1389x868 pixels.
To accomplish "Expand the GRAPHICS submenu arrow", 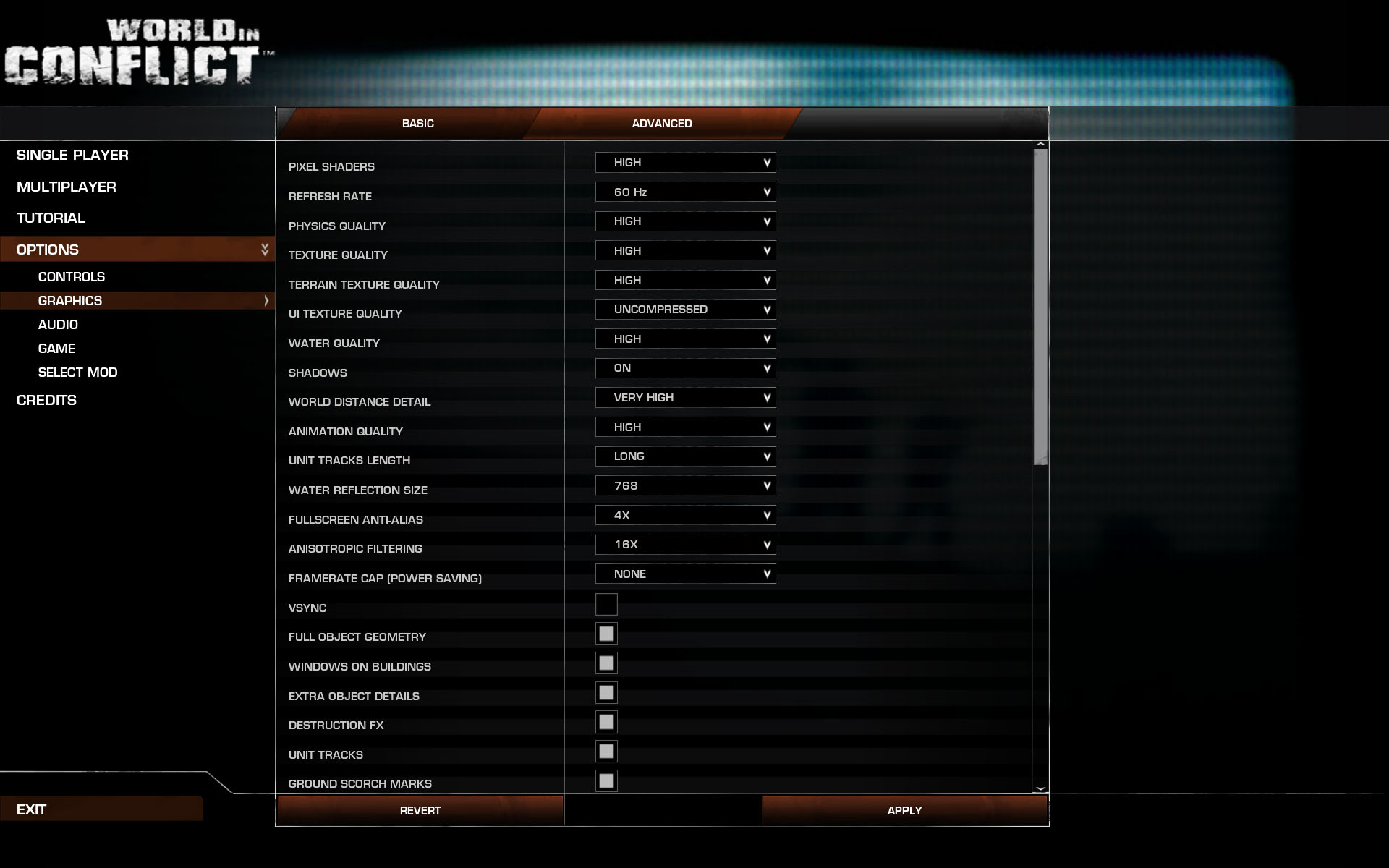I will 263,300.
